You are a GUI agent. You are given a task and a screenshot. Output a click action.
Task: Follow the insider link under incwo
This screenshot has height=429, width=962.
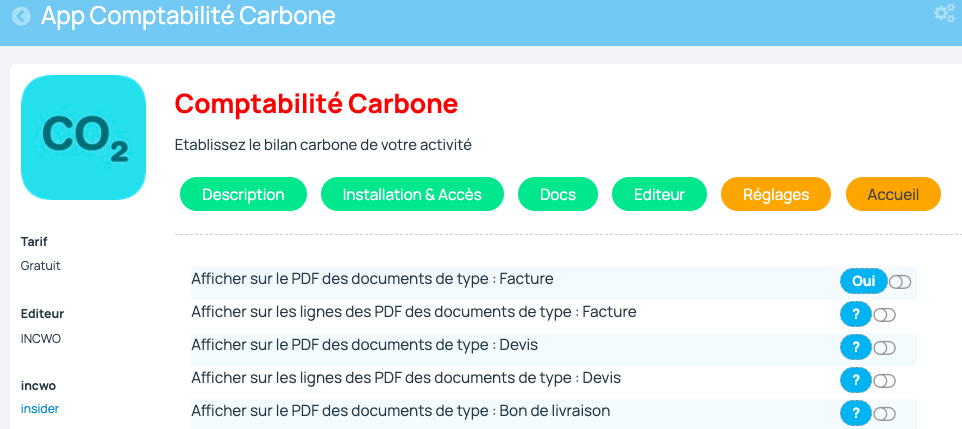coord(40,409)
